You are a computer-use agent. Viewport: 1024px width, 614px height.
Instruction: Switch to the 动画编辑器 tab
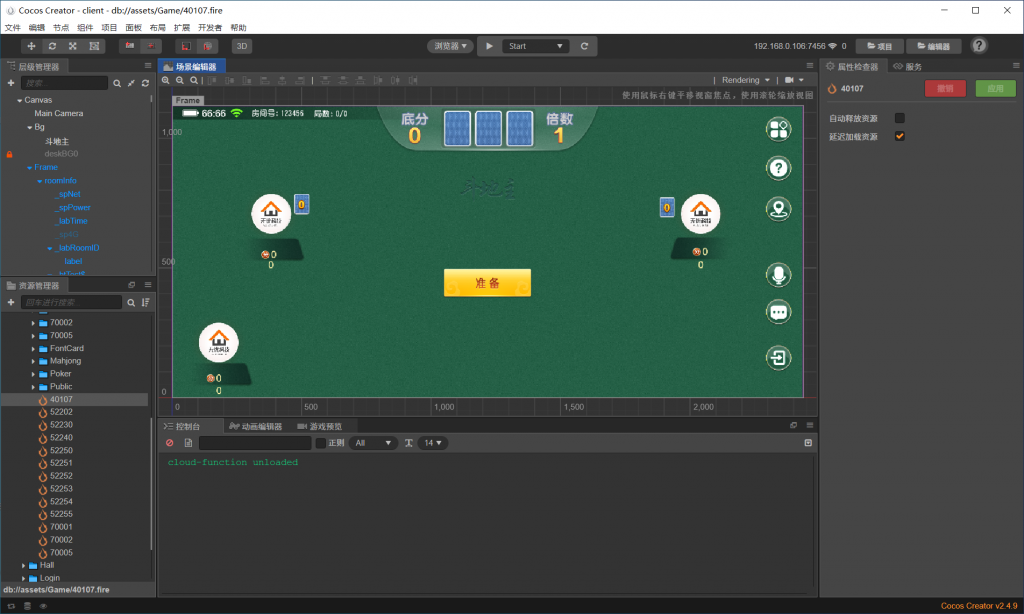click(256, 426)
